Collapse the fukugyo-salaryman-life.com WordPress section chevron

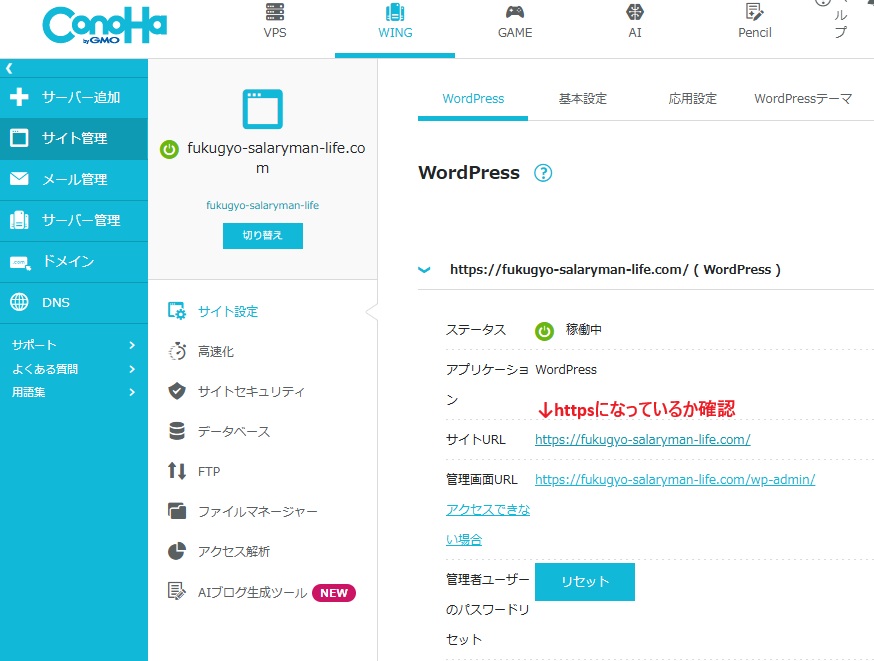424,270
